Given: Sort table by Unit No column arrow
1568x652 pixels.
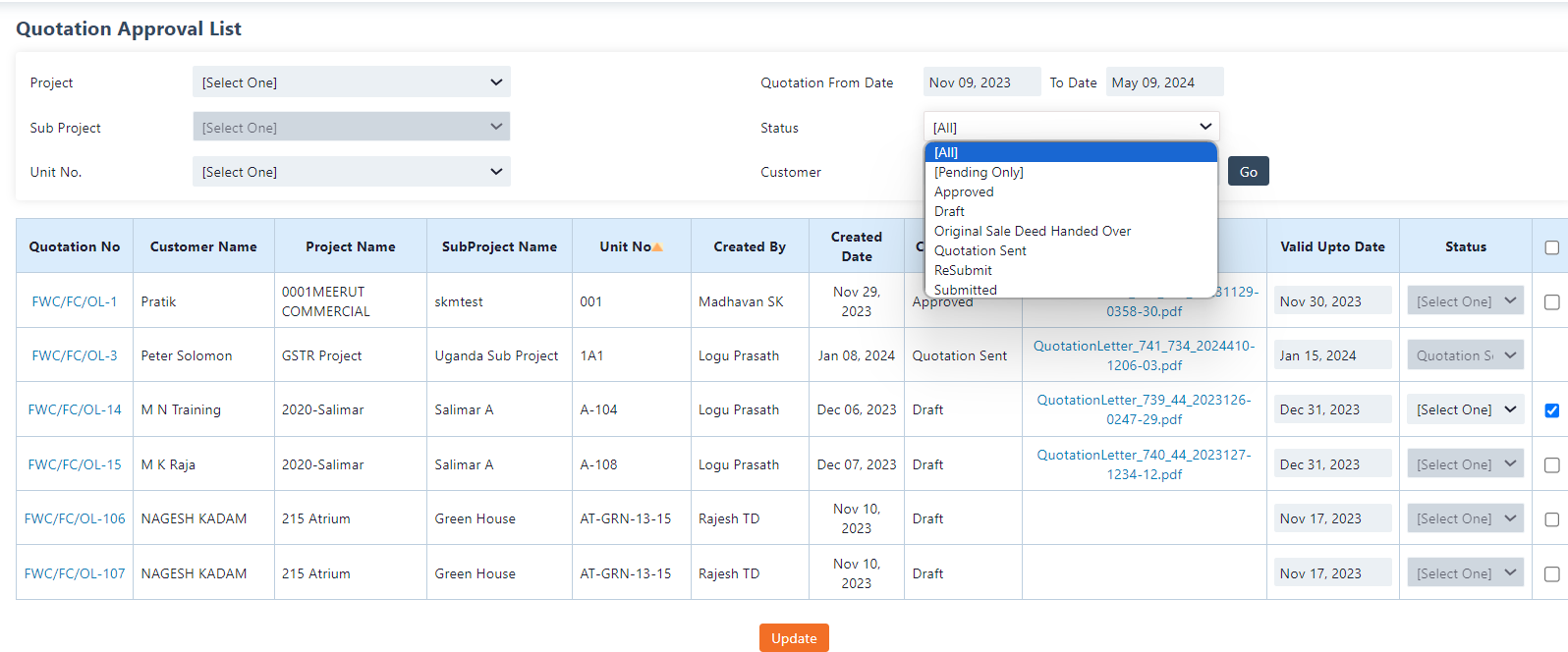Looking at the screenshot, I should (657, 247).
